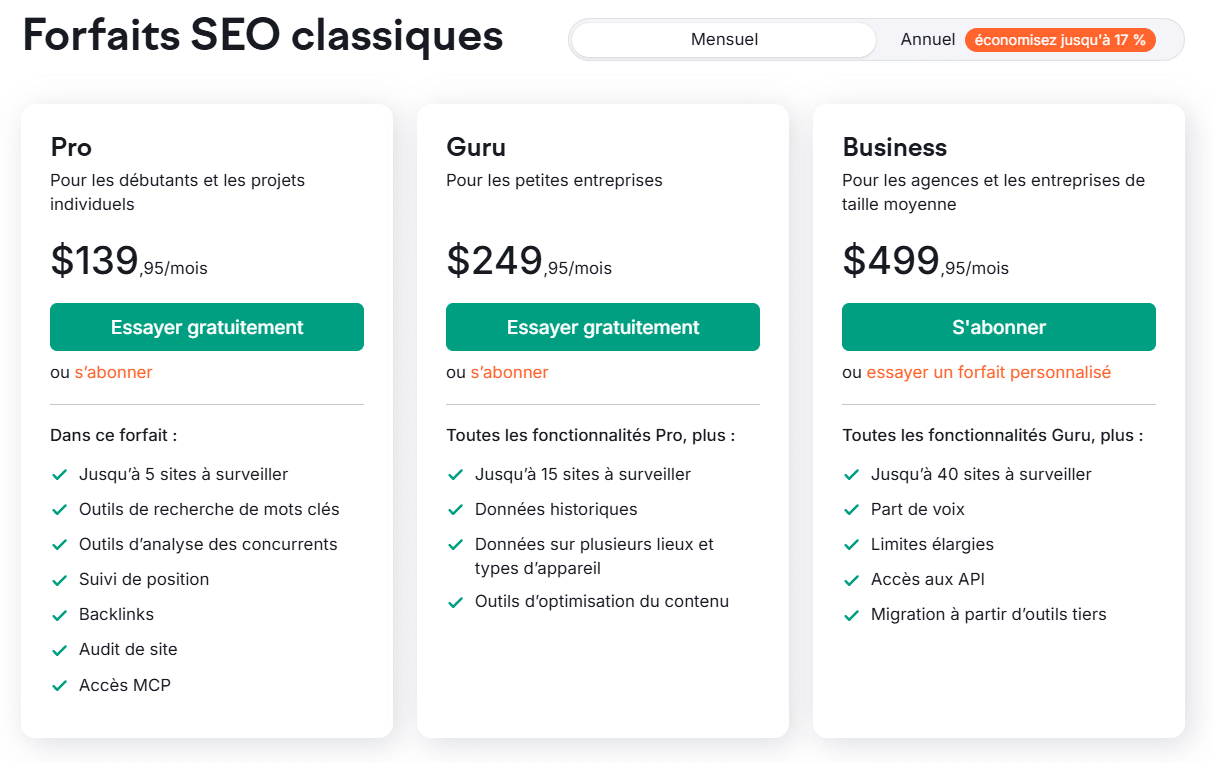Click checkmark beside "Suivi de position"
The image size is (1213, 763).
pos(59,580)
